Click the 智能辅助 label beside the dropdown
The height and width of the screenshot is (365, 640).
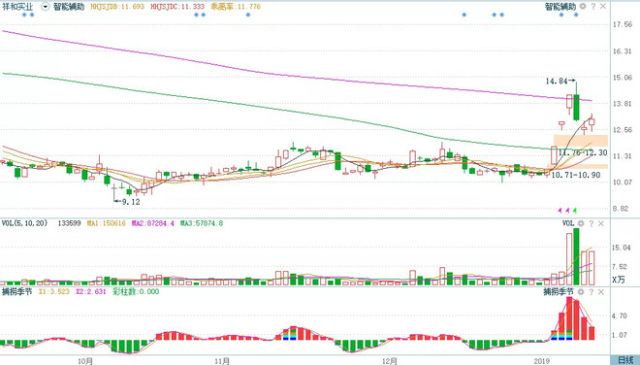(x=69, y=7)
